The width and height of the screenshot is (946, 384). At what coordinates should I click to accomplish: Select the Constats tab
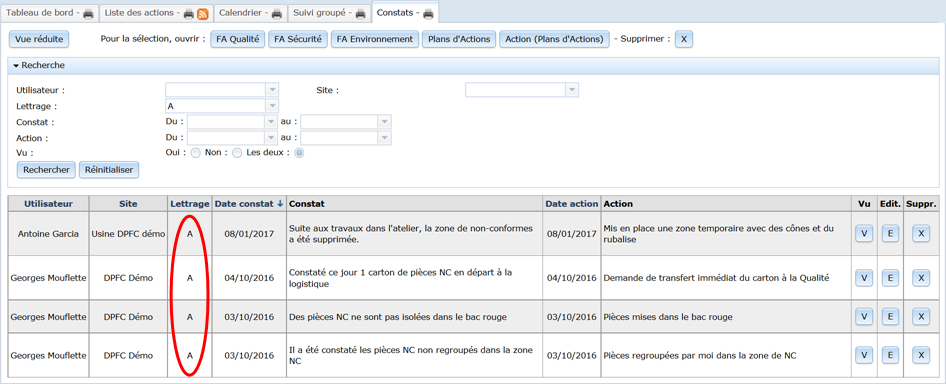pos(405,13)
